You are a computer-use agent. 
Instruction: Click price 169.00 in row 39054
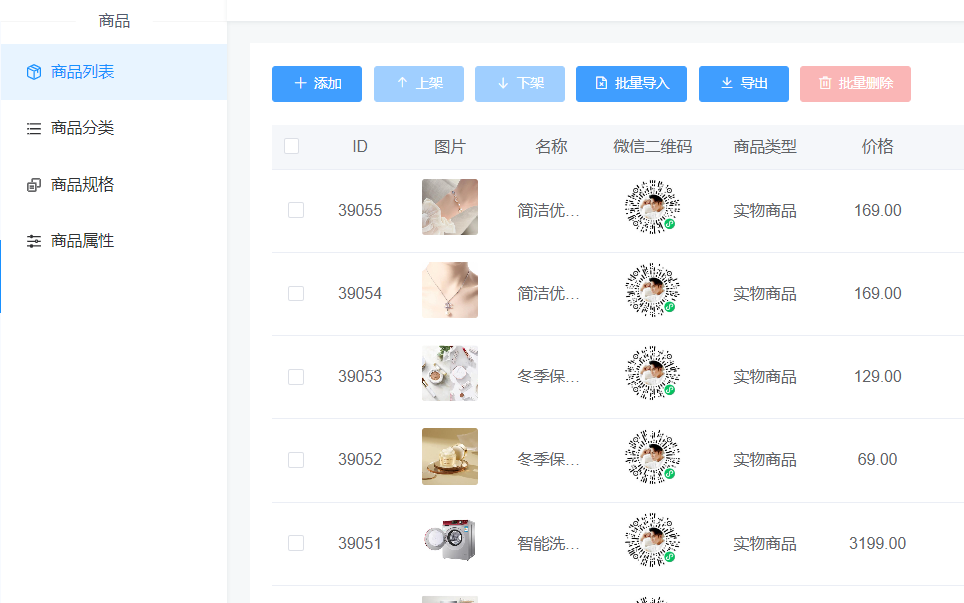877,293
